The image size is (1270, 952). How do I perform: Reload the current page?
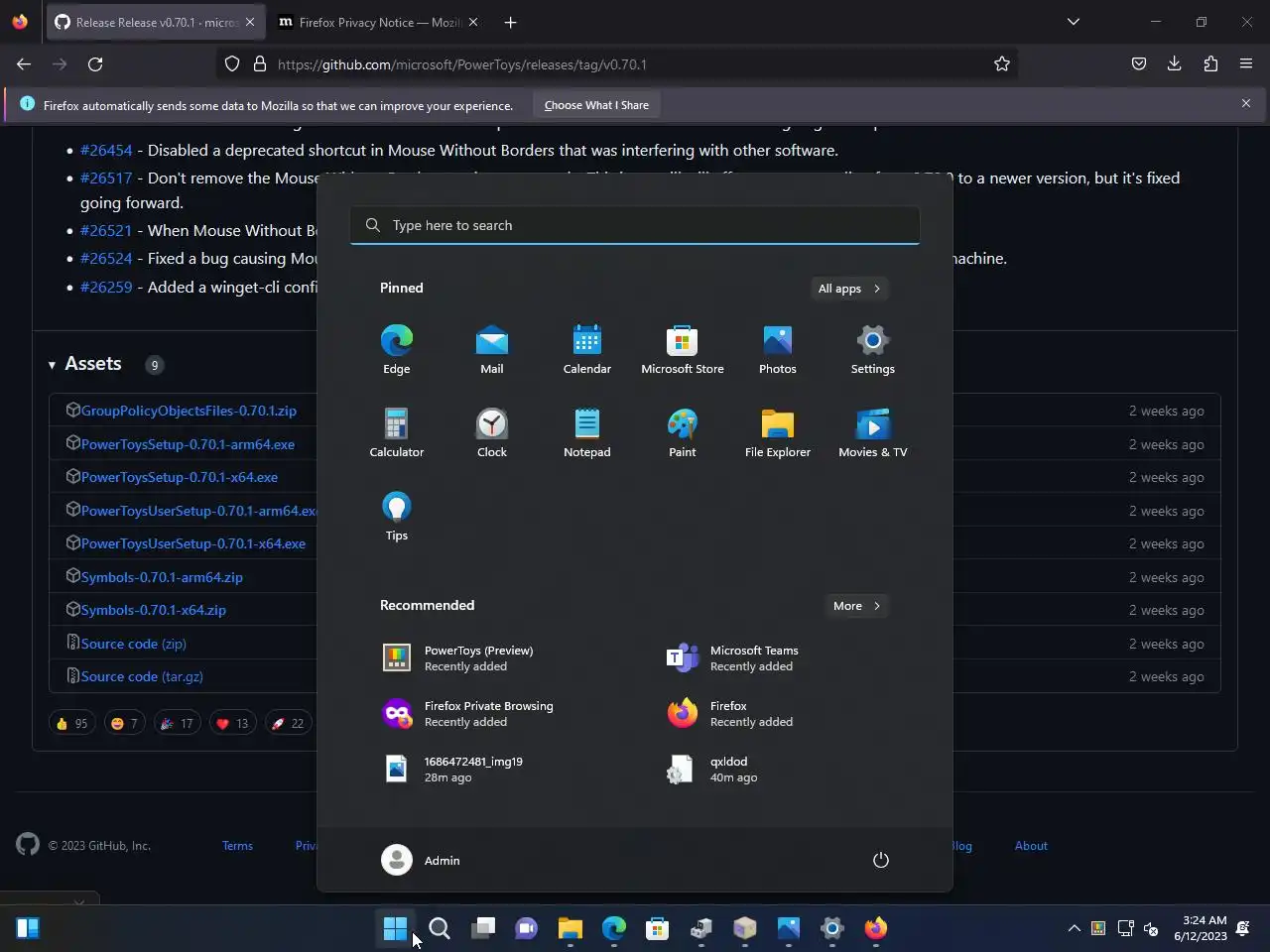(95, 64)
